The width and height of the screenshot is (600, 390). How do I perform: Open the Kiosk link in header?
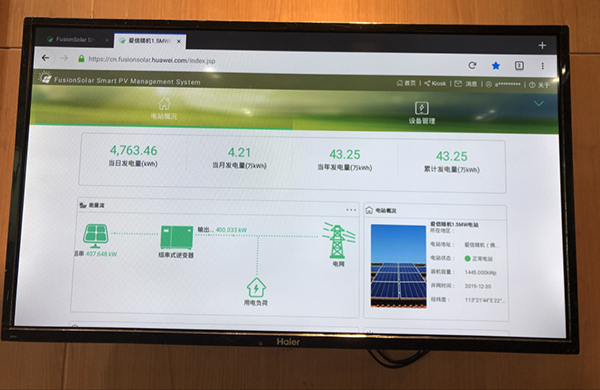pos(435,83)
